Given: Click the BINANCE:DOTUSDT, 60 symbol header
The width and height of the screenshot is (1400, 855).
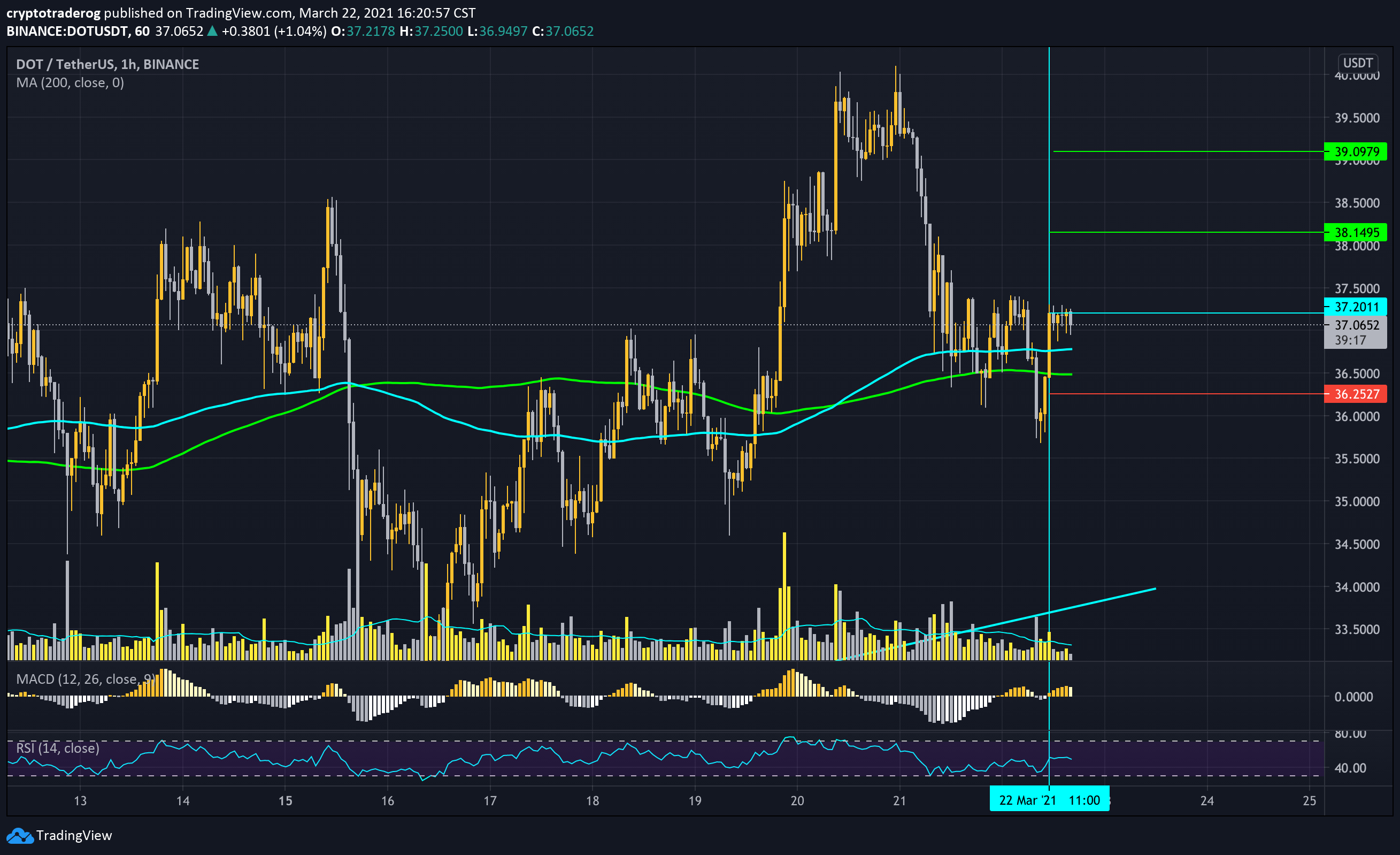Looking at the screenshot, I should tap(78, 31).
